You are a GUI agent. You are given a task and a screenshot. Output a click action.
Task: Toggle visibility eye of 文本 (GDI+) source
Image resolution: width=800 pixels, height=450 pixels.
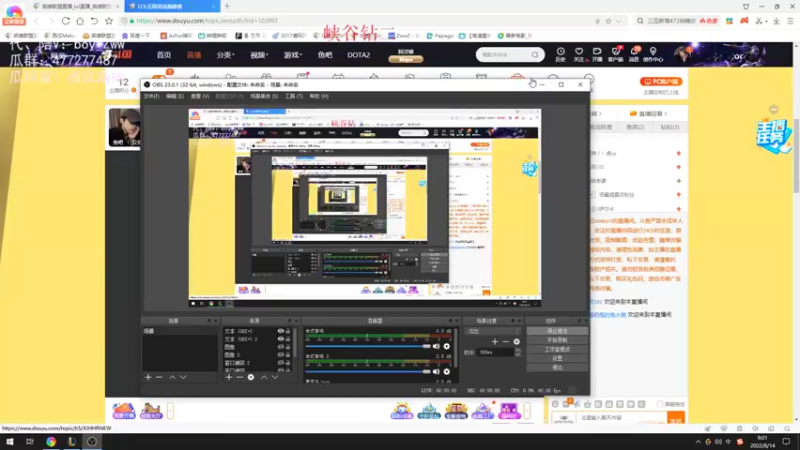(280, 331)
